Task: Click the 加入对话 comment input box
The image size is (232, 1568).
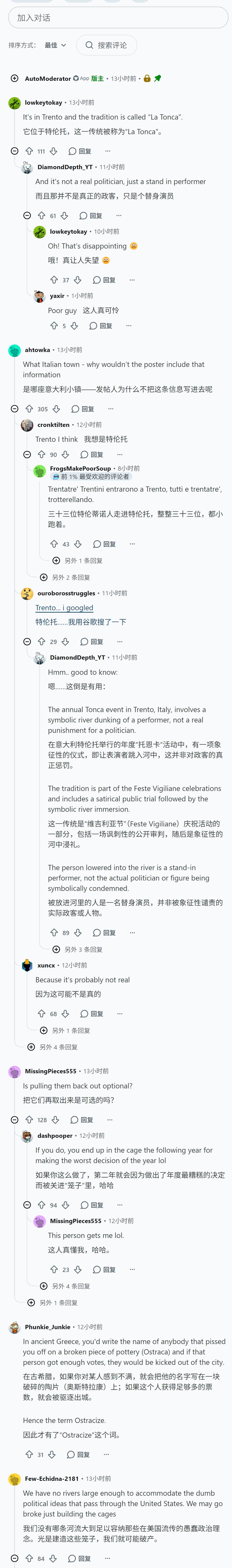Action: pos(118,18)
